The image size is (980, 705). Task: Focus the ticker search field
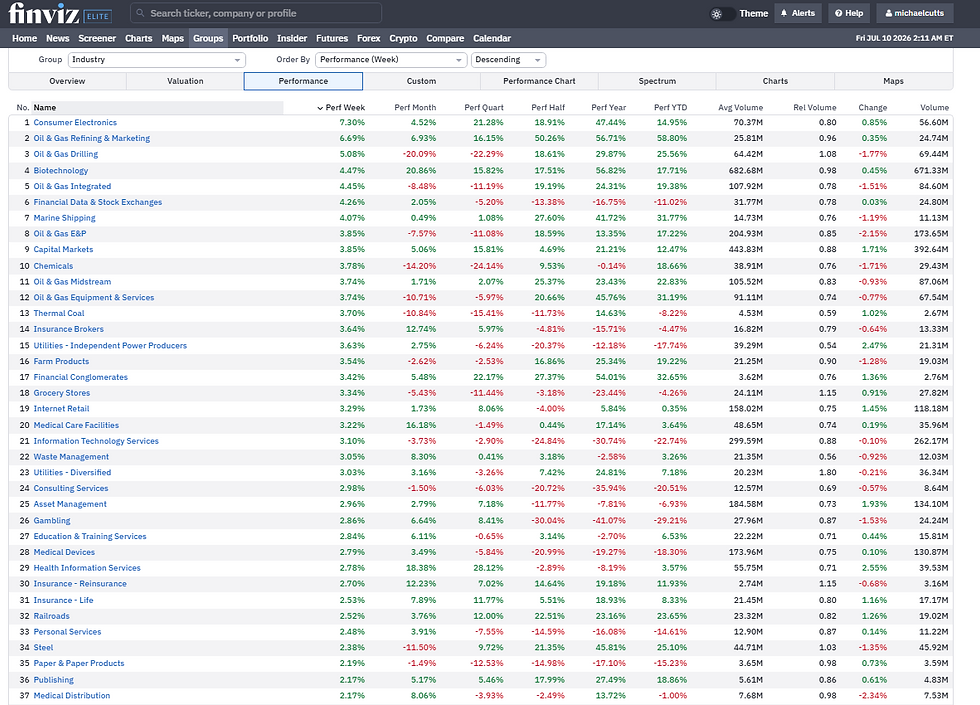tap(256, 13)
